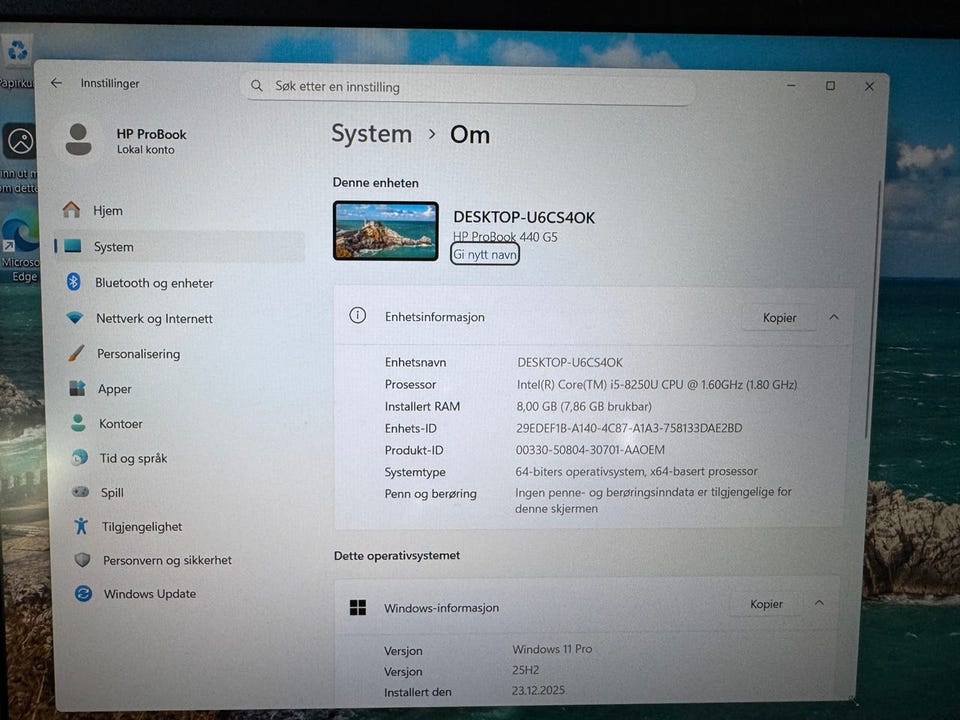960x720 pixels.
Task: Select Produkt-ID value 00330-50804-30701-AAOEM
Action: click(590, 449)
